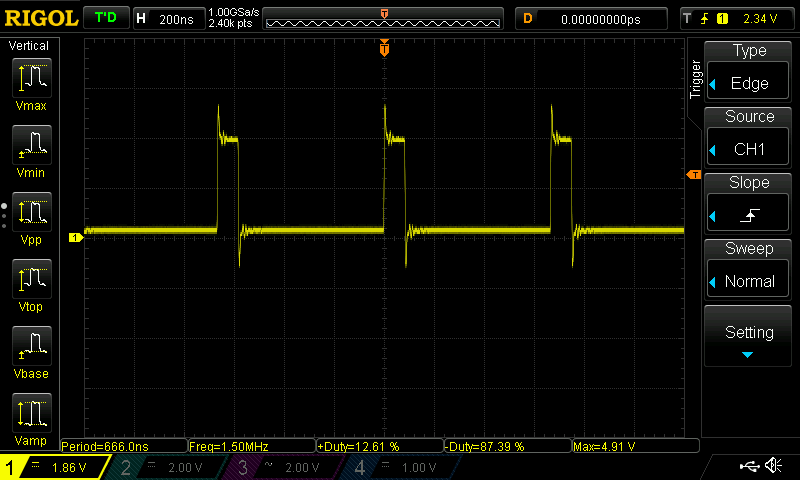Screen dimensions: 800x480
Task: Change the trigger Slope setting
Action: (x=749, y=202)
